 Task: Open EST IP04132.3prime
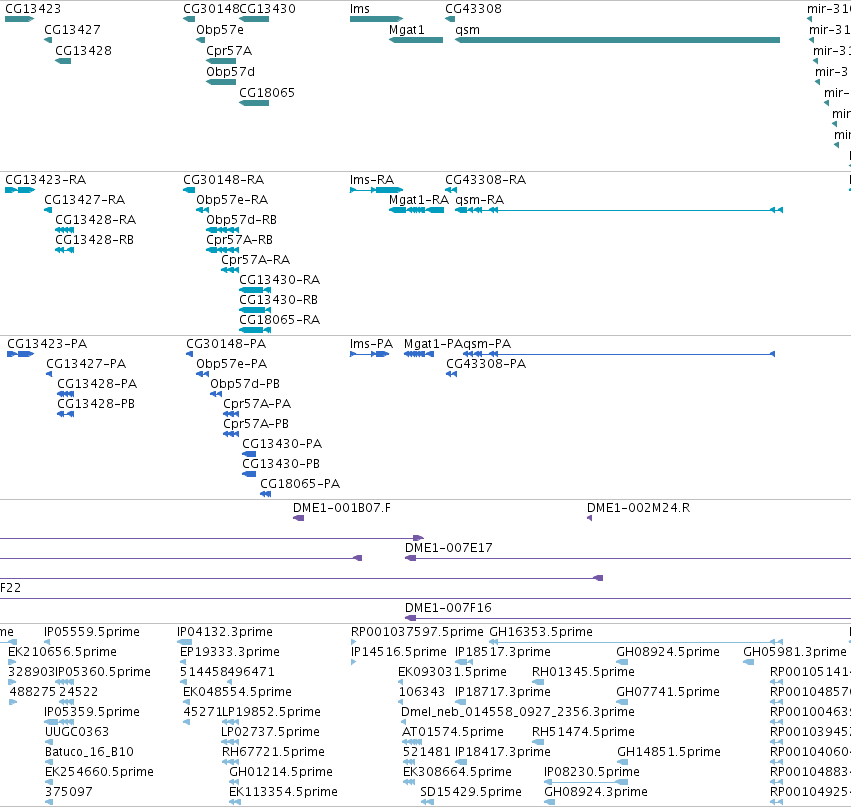point(225,632)
